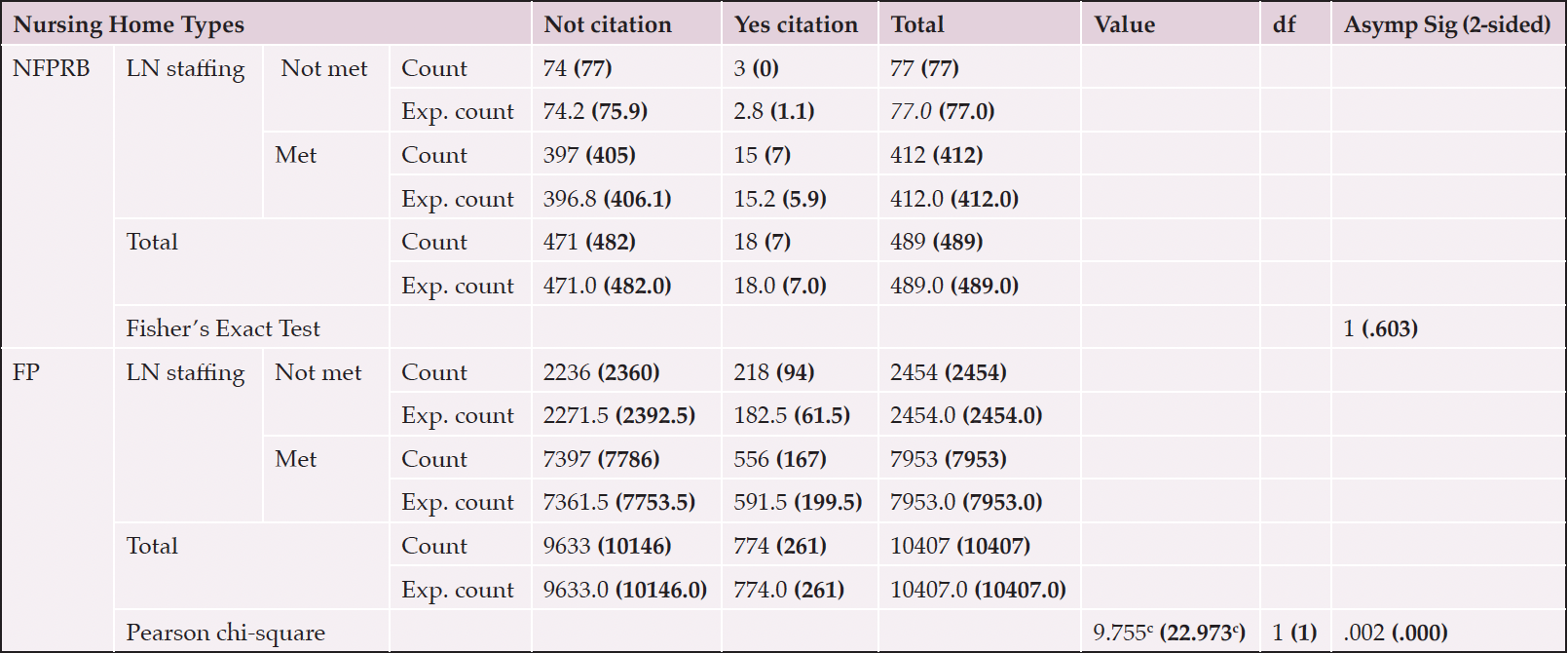Click the df column header
The width and height of the screenshot is (1568, 653).
pos(1285,24)
